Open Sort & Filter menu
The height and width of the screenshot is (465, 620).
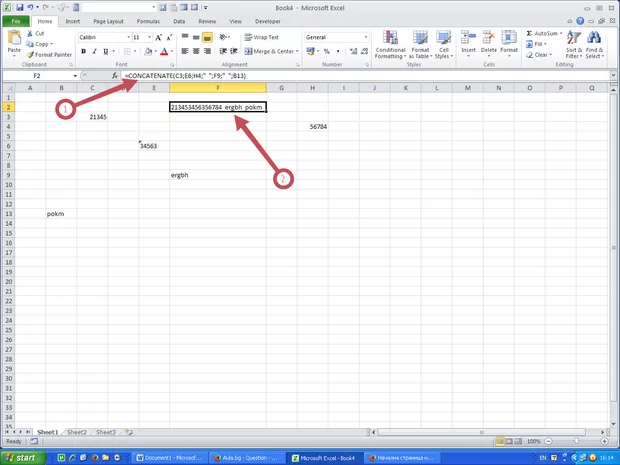(574, 45)
